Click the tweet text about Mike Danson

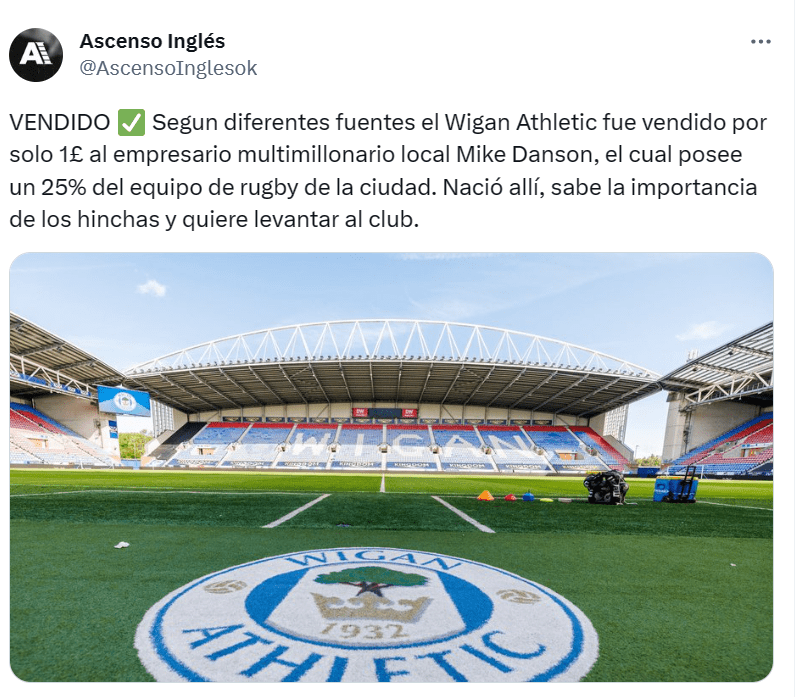click(x=388, y=171)
